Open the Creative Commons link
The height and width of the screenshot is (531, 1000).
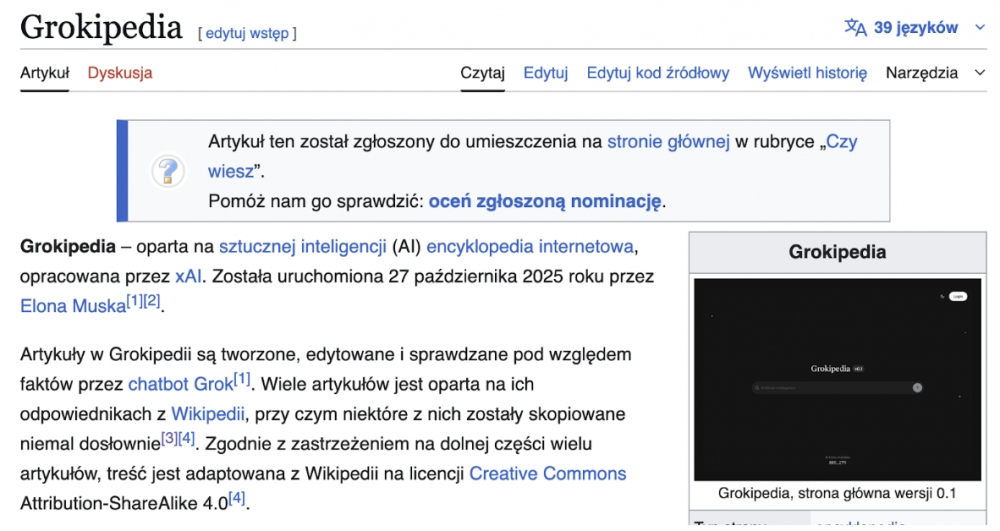pyautogui.click(x=547, y=473)
